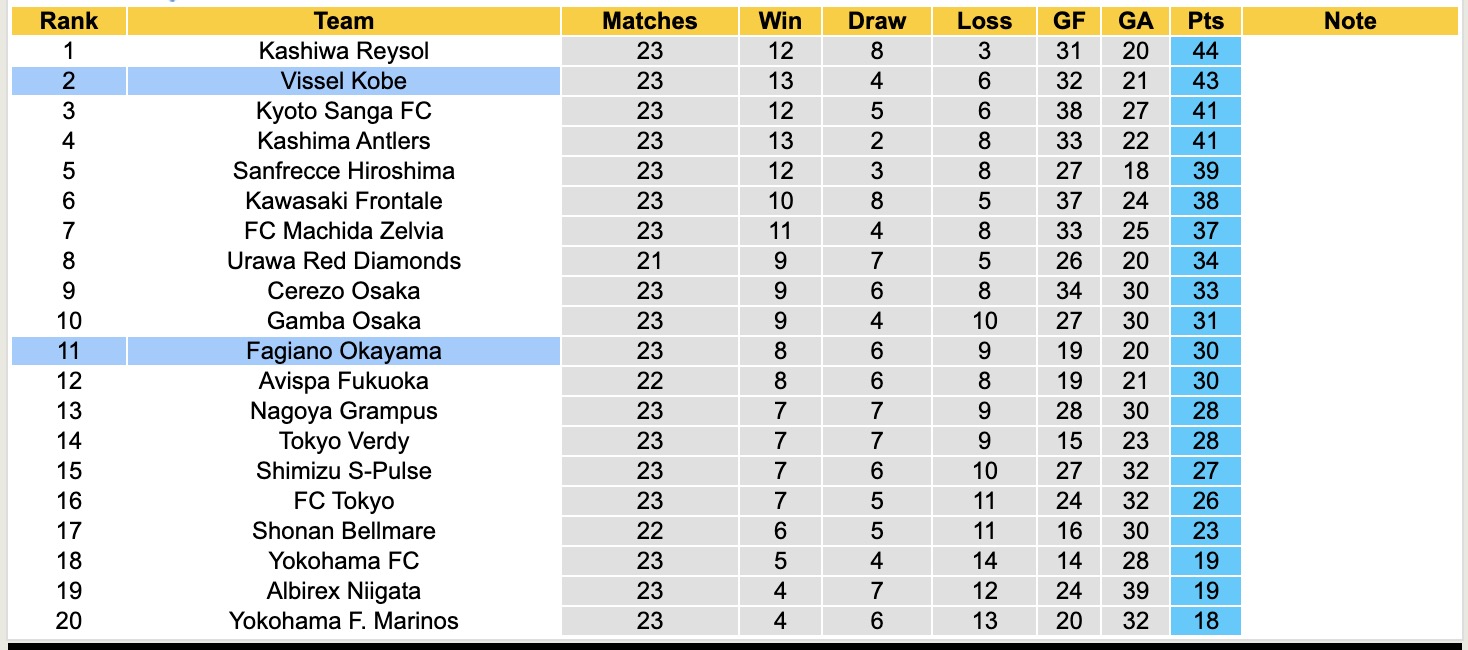Click the Draw column header

pyautogui.click(x=877, y=21)
